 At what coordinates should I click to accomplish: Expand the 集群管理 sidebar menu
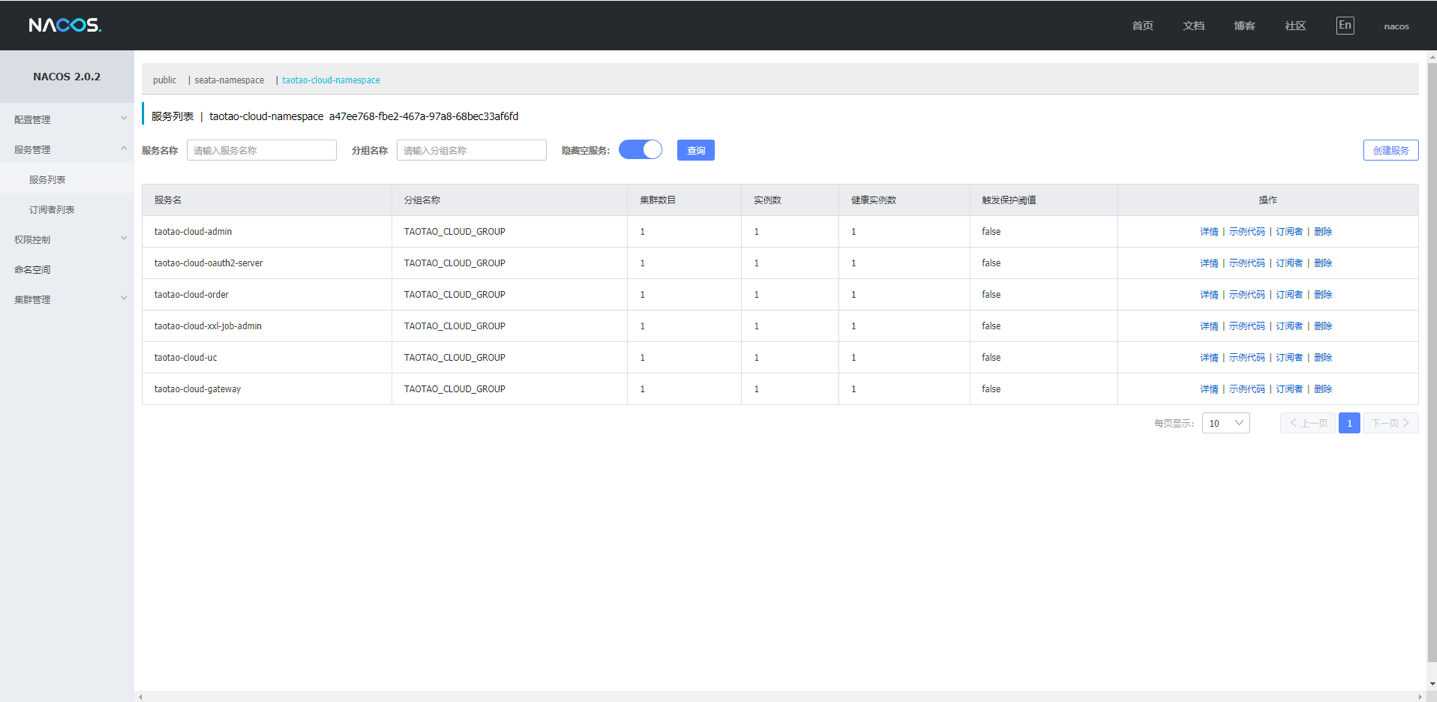67,299
